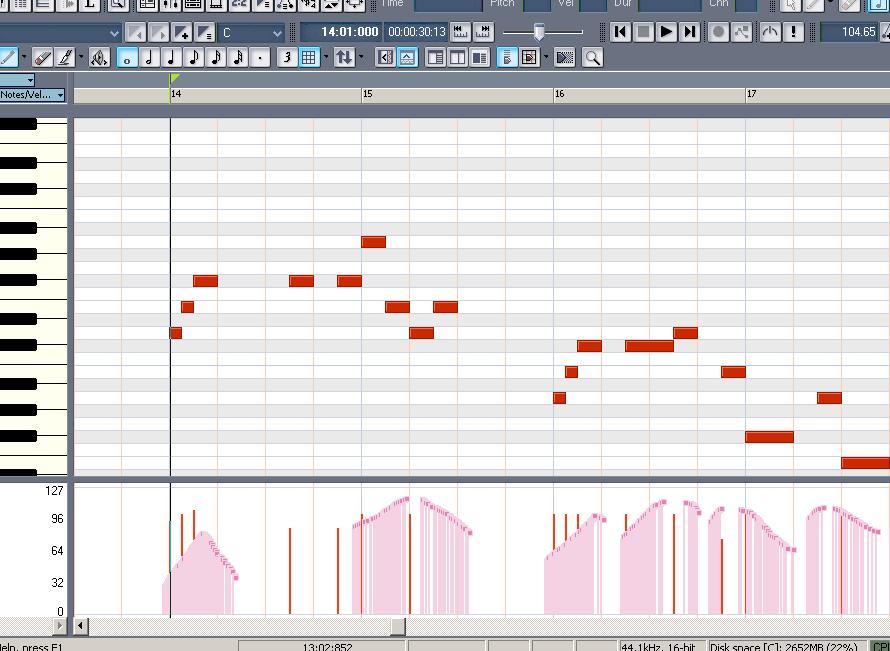Select the sixteenth note duration
Image resolution: width=890 pixels, height=651 pixels.
click(216, 57)
